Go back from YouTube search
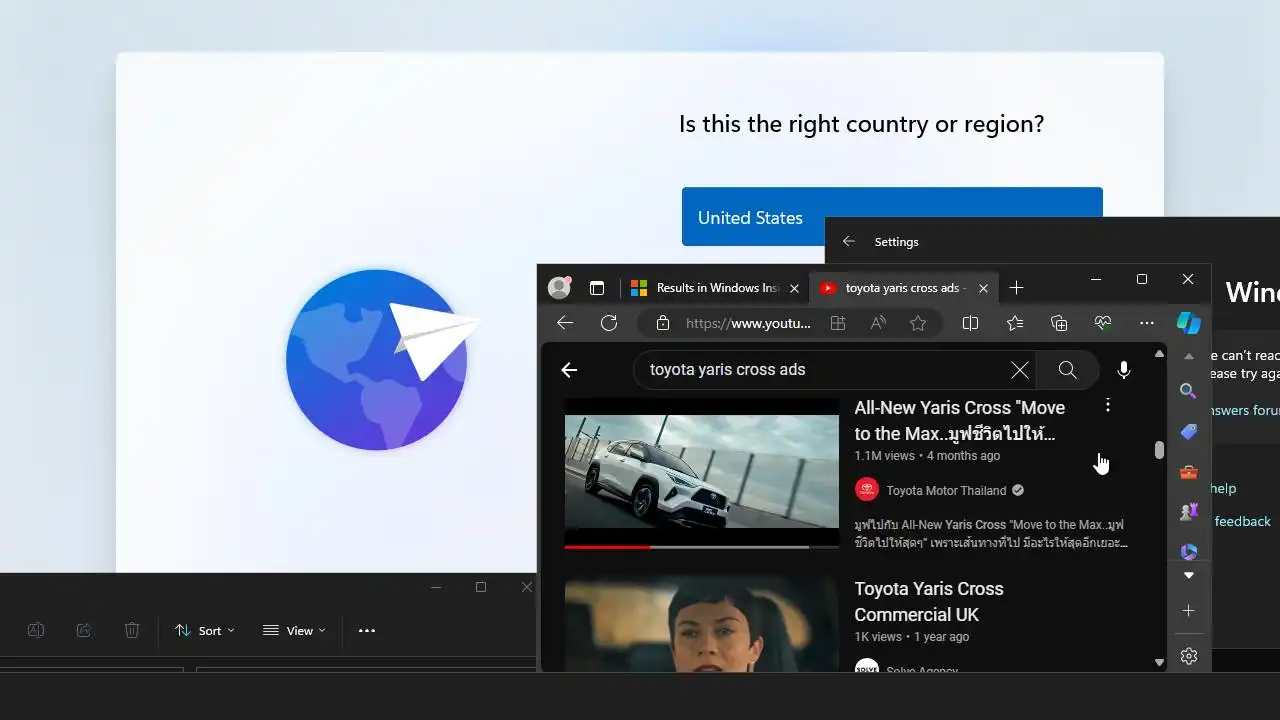 (x=569, y=370)
